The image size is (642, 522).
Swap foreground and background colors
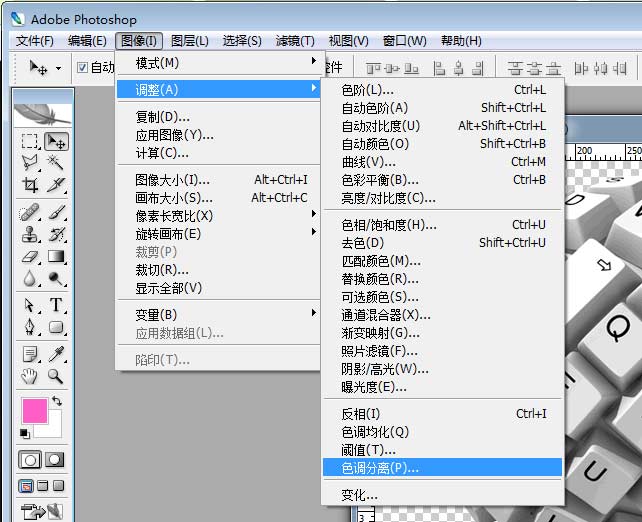pyautogui.click(x=57, y=401)
